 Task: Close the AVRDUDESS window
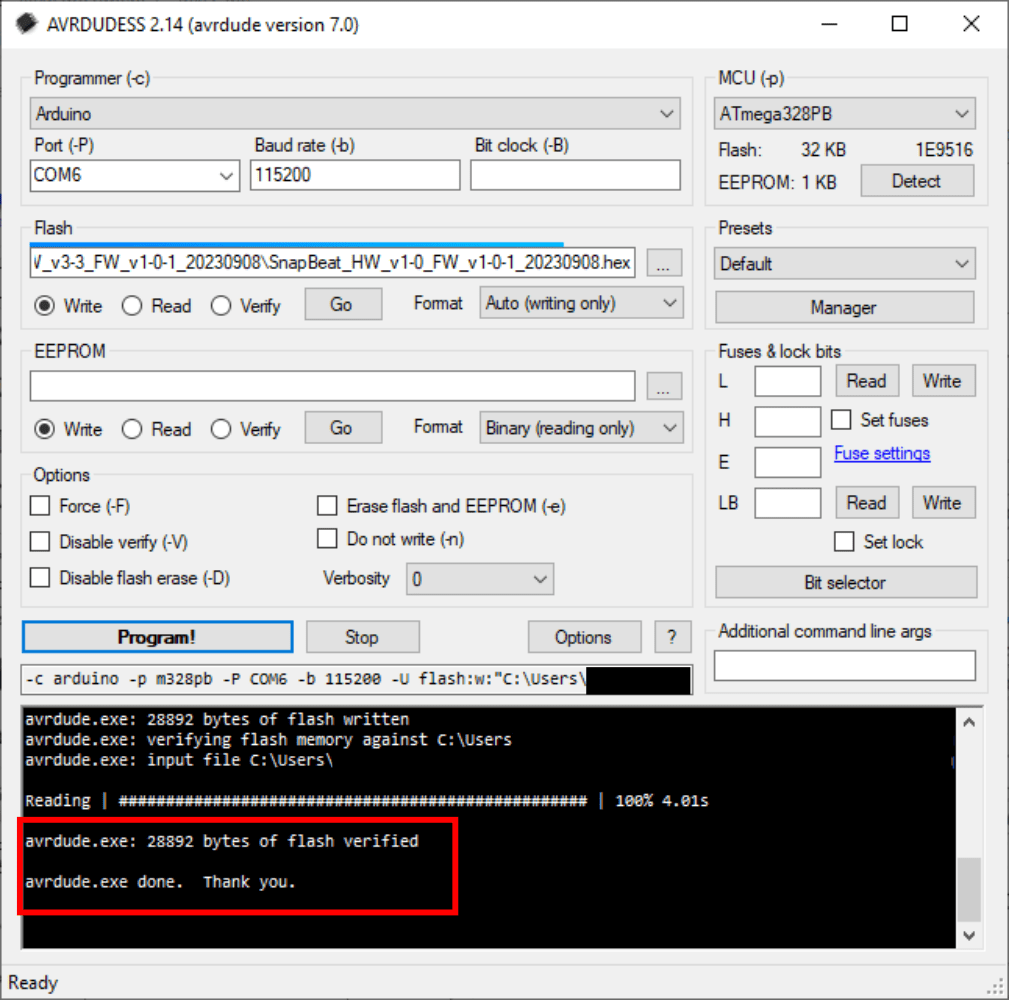(x=971, y=24)
